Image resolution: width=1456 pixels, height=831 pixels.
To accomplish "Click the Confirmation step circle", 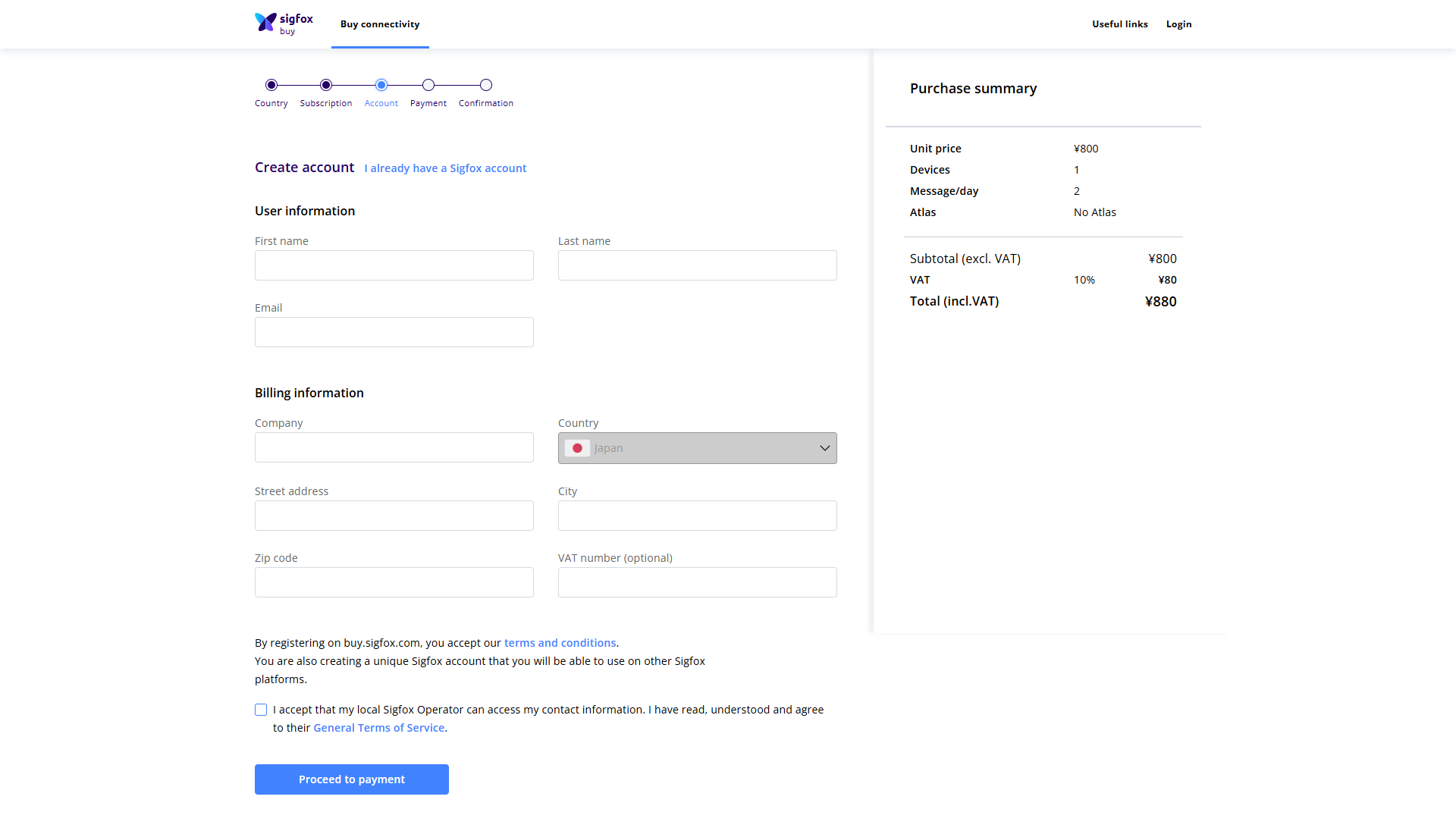I will pyautogui.click(x=486, y=85).
